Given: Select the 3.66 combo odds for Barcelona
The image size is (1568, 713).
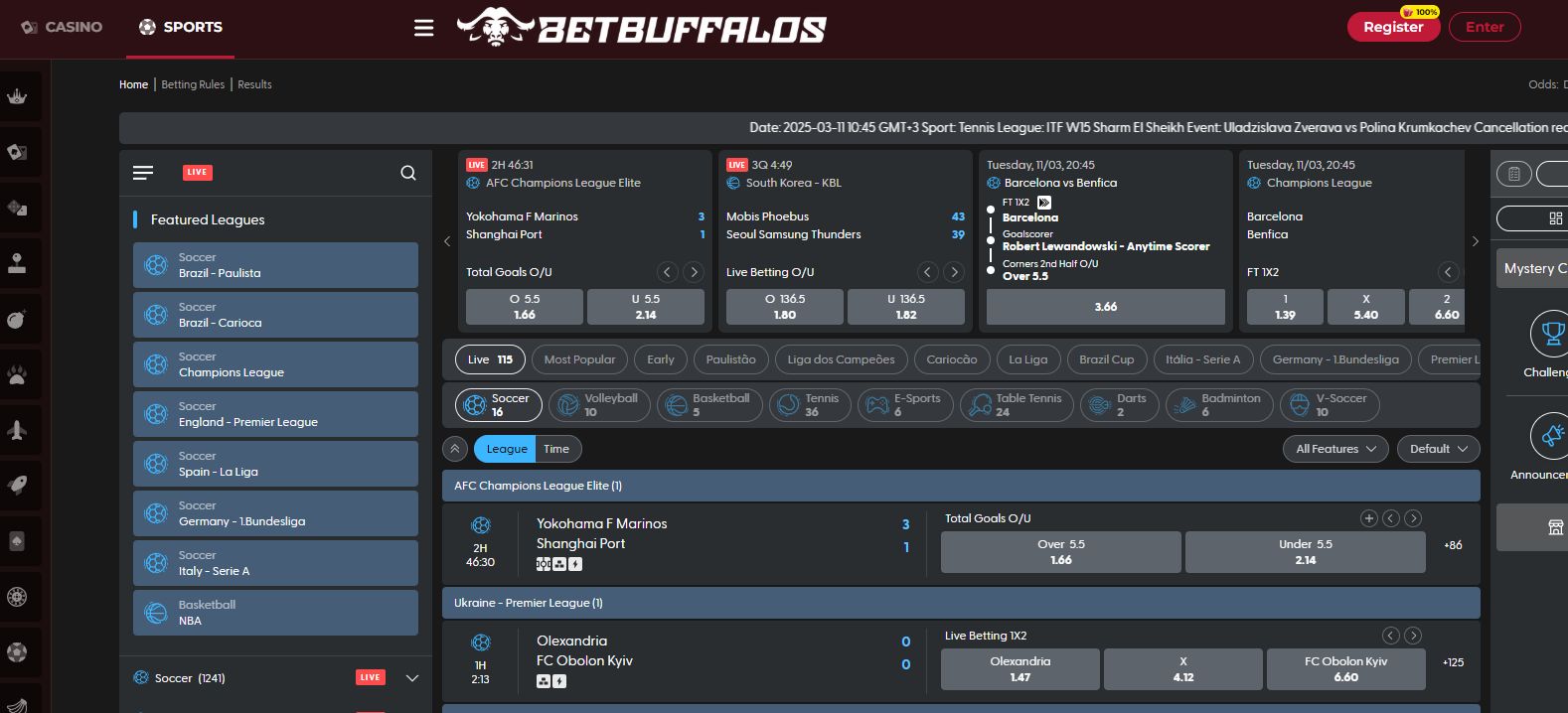Looking at the screenshot, I should (x=1106, y=307).
